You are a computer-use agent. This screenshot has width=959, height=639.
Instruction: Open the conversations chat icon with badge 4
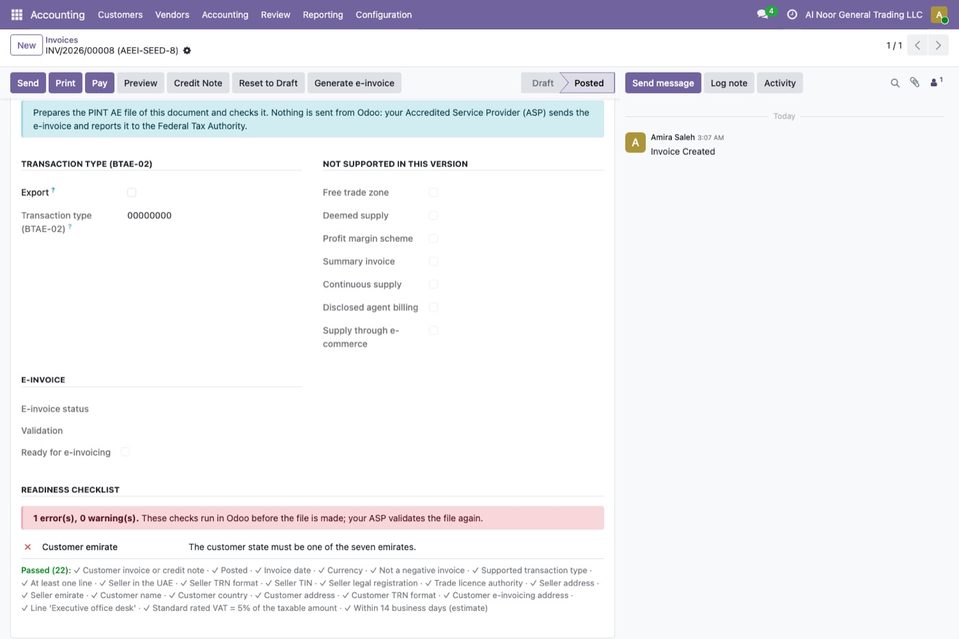[765, 13]
